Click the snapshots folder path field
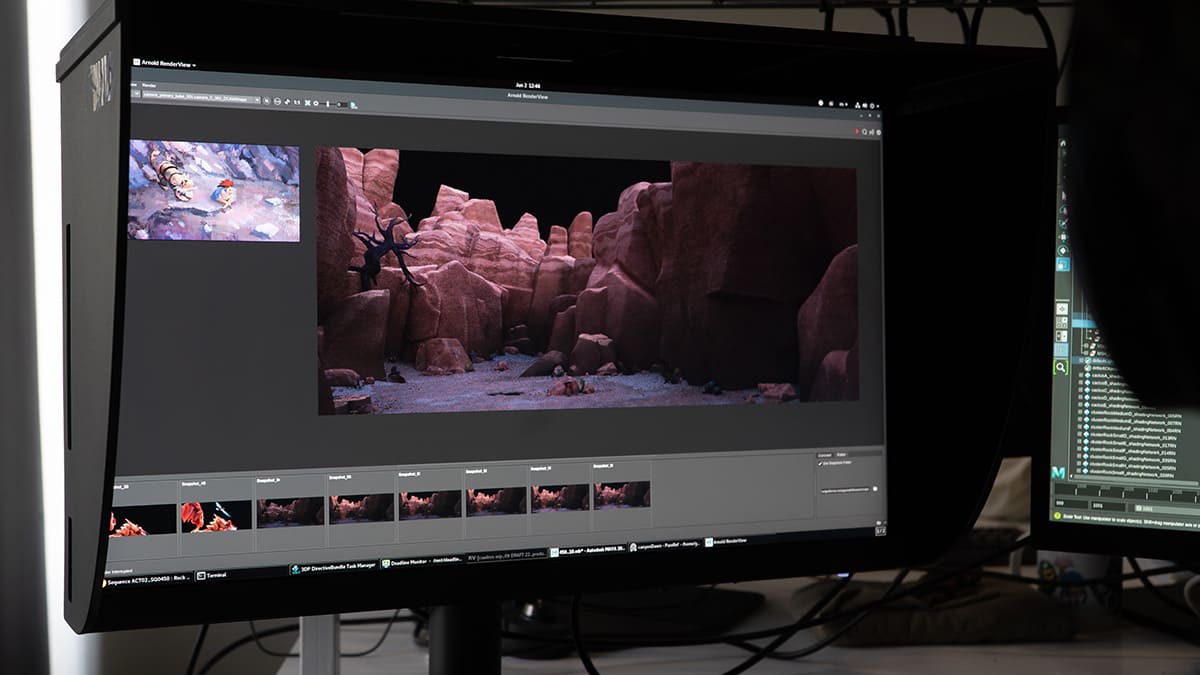 (845, 490)
